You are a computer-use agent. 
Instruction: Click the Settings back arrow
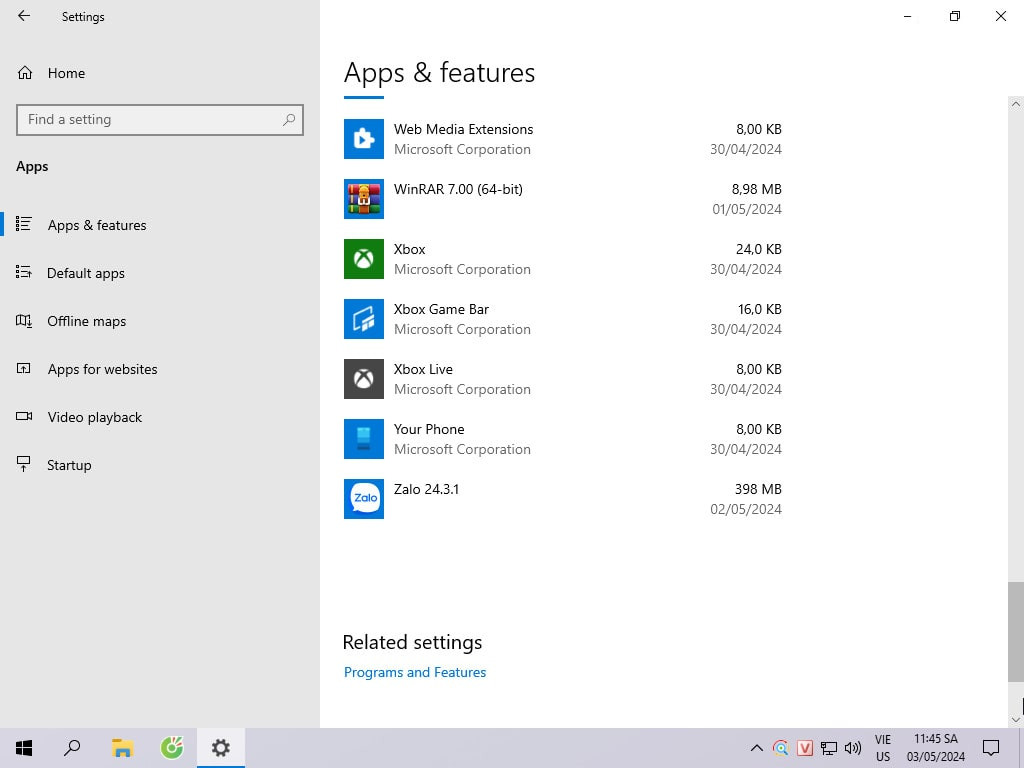(24, 16)
